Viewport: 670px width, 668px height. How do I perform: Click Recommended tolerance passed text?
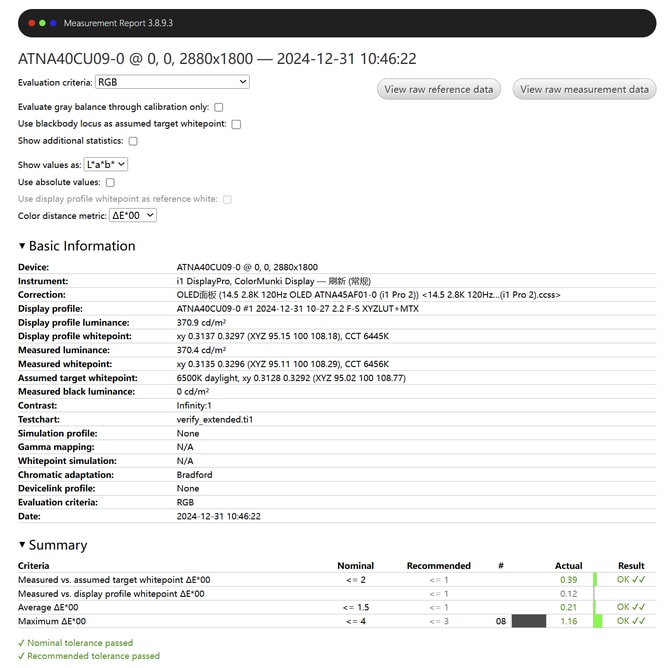tap(94, 656)
